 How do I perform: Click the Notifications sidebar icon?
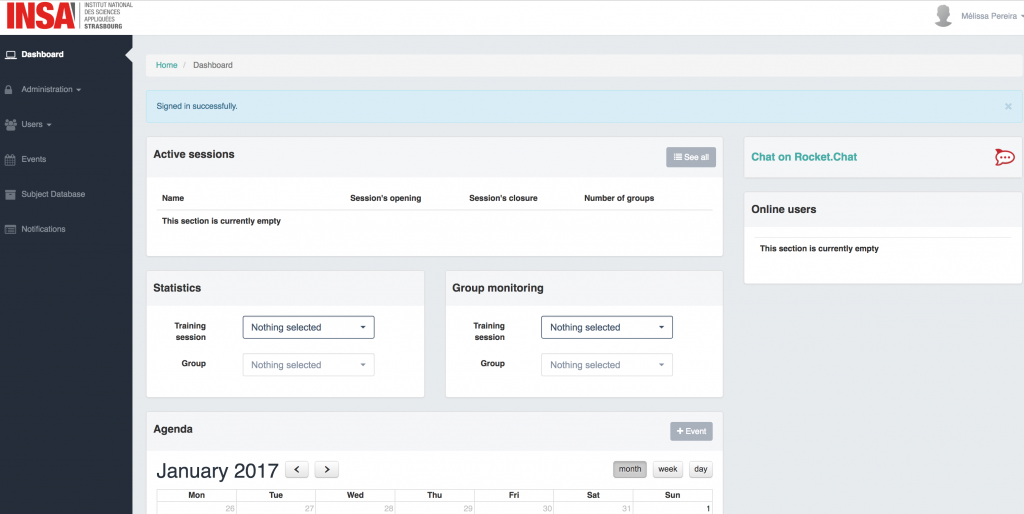point(10,229)
